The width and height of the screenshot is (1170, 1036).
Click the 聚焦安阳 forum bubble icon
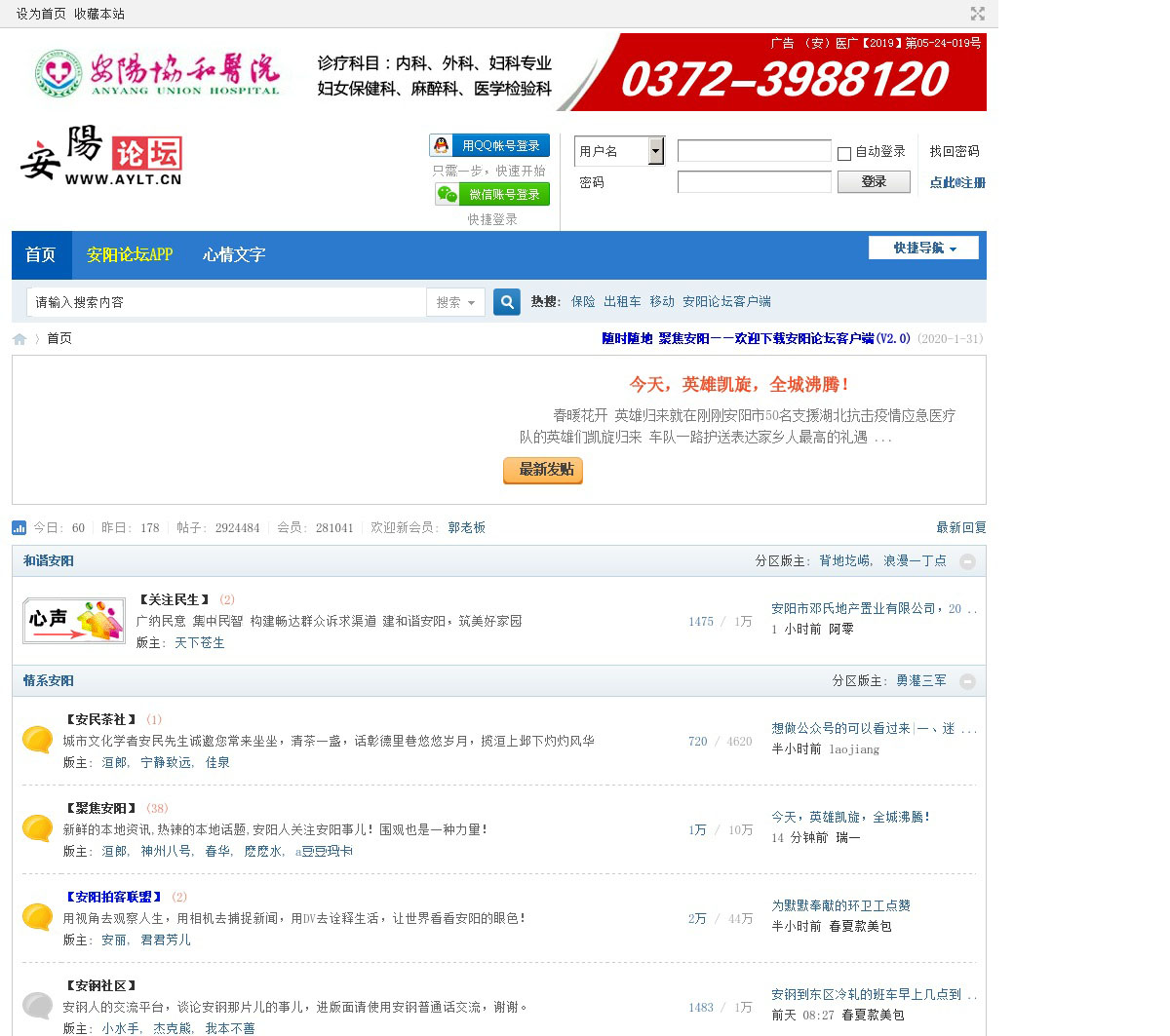tap(38, 828)
